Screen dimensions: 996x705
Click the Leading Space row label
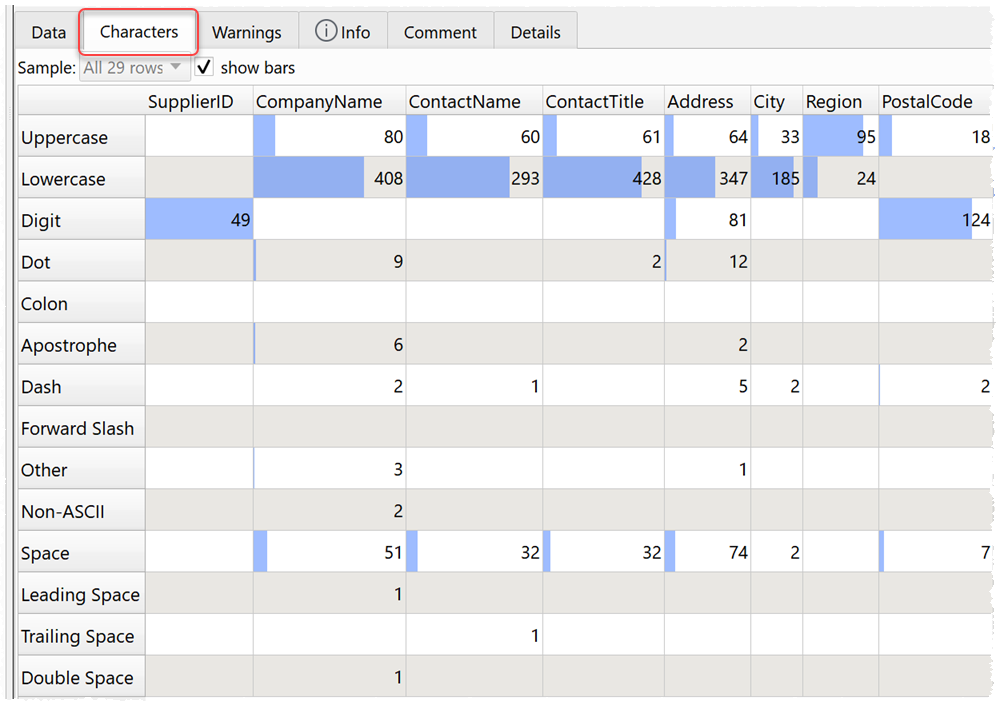coord(81,594)
